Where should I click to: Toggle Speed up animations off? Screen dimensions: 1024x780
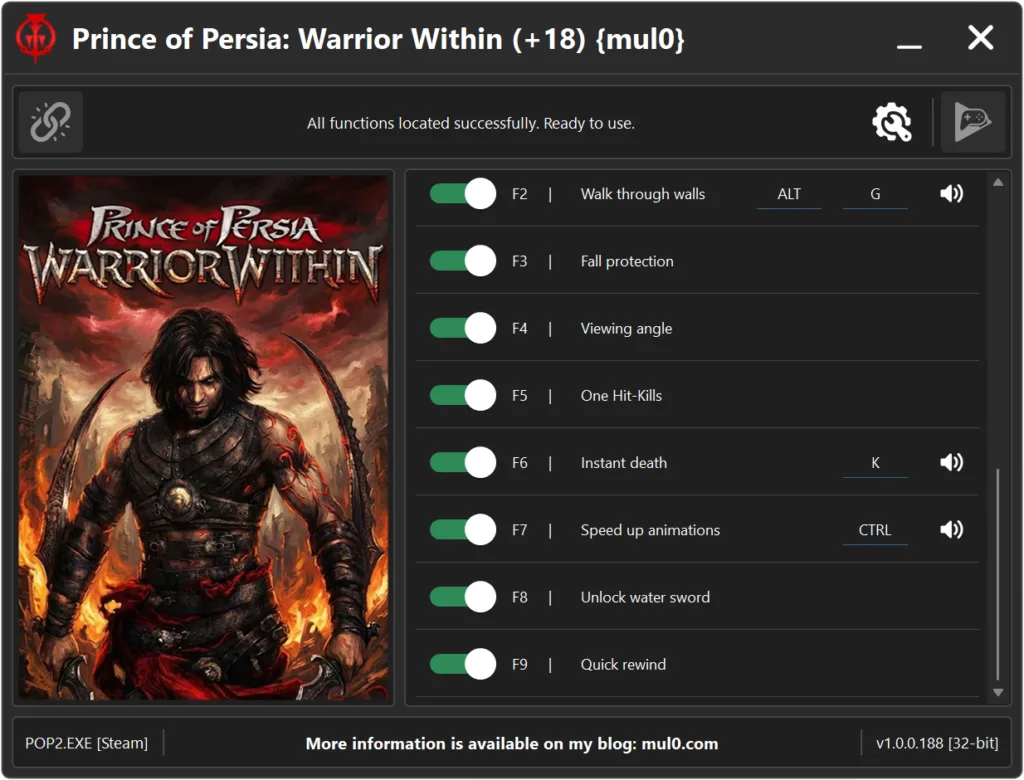tap(461, 529)
